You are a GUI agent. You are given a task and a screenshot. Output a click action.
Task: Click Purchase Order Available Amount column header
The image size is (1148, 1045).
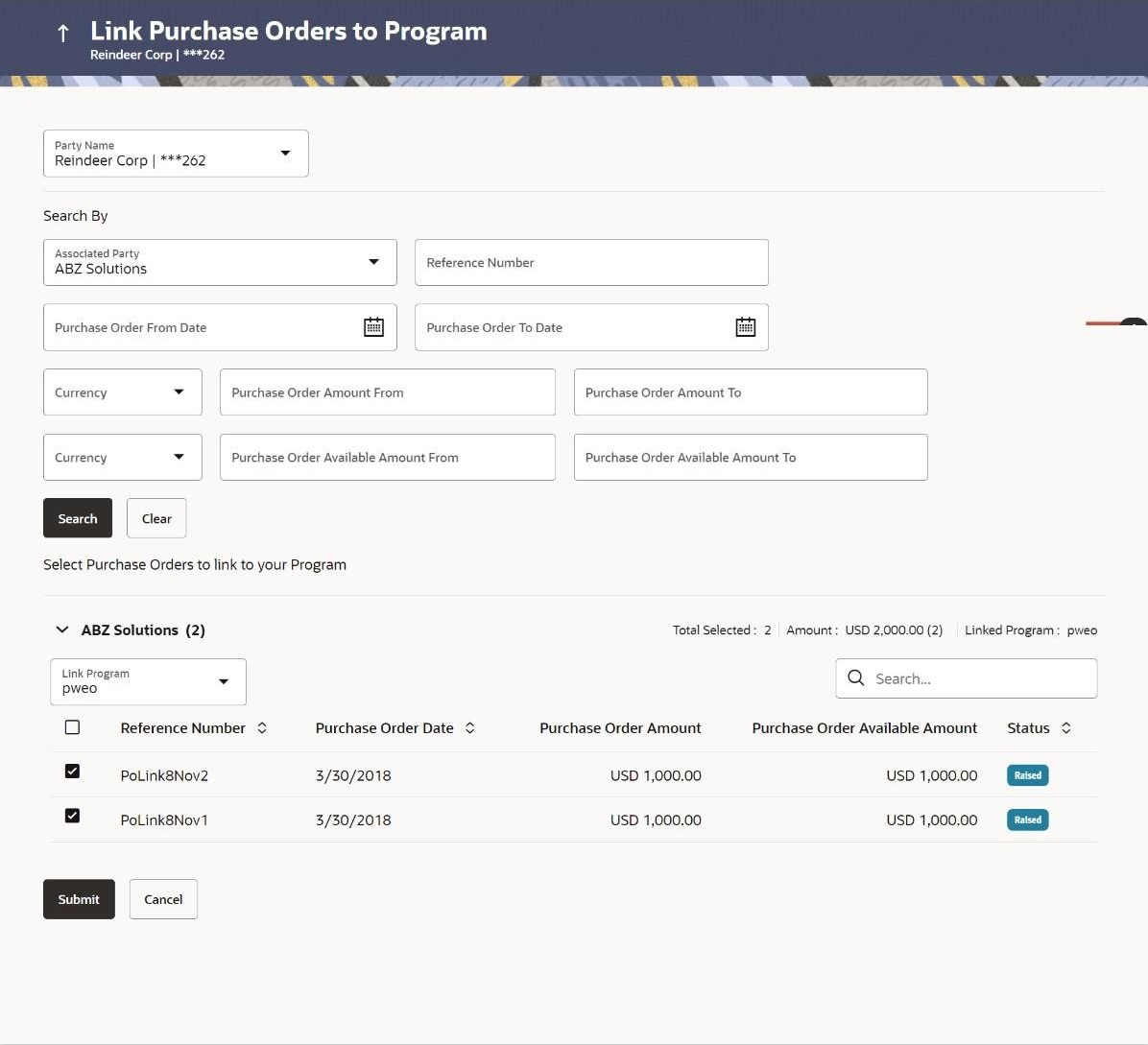pos(864,728)
